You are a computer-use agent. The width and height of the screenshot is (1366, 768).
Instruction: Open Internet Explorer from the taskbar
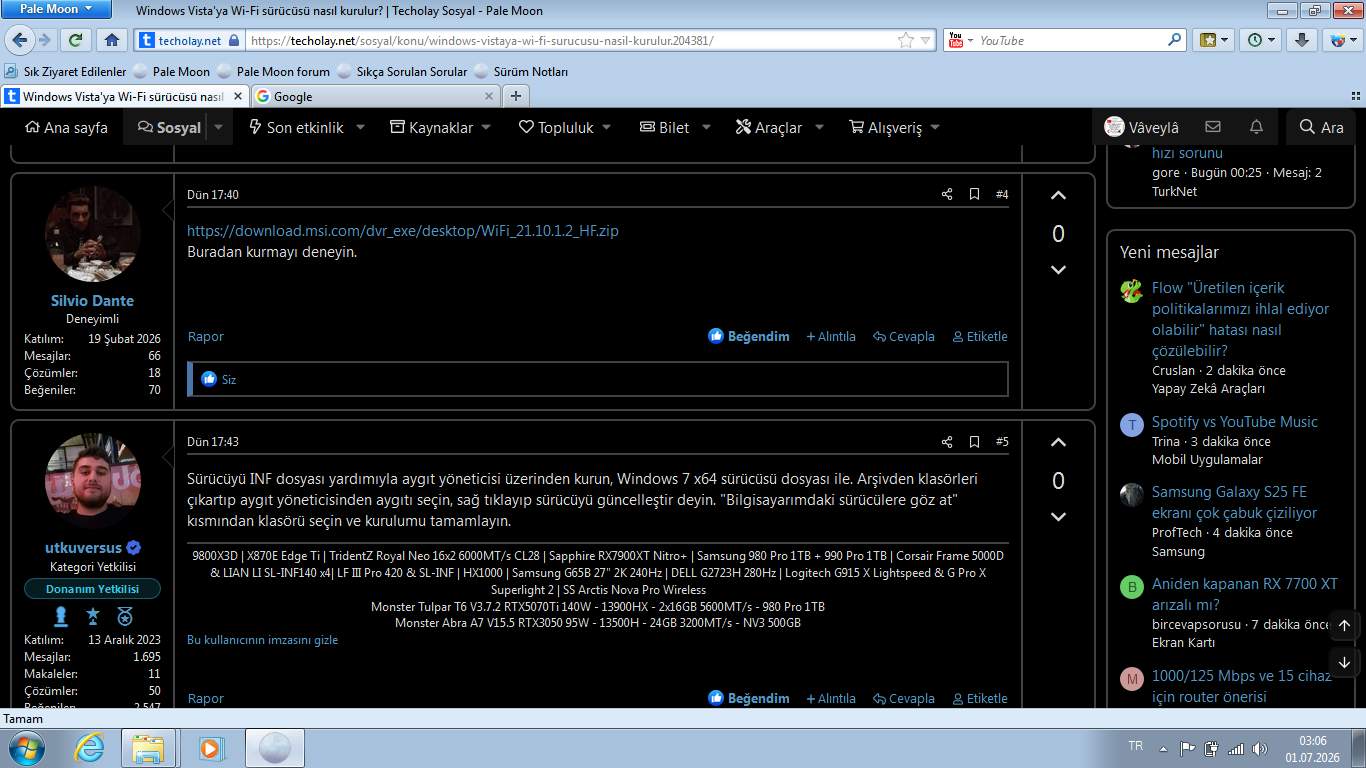(90, 747)
